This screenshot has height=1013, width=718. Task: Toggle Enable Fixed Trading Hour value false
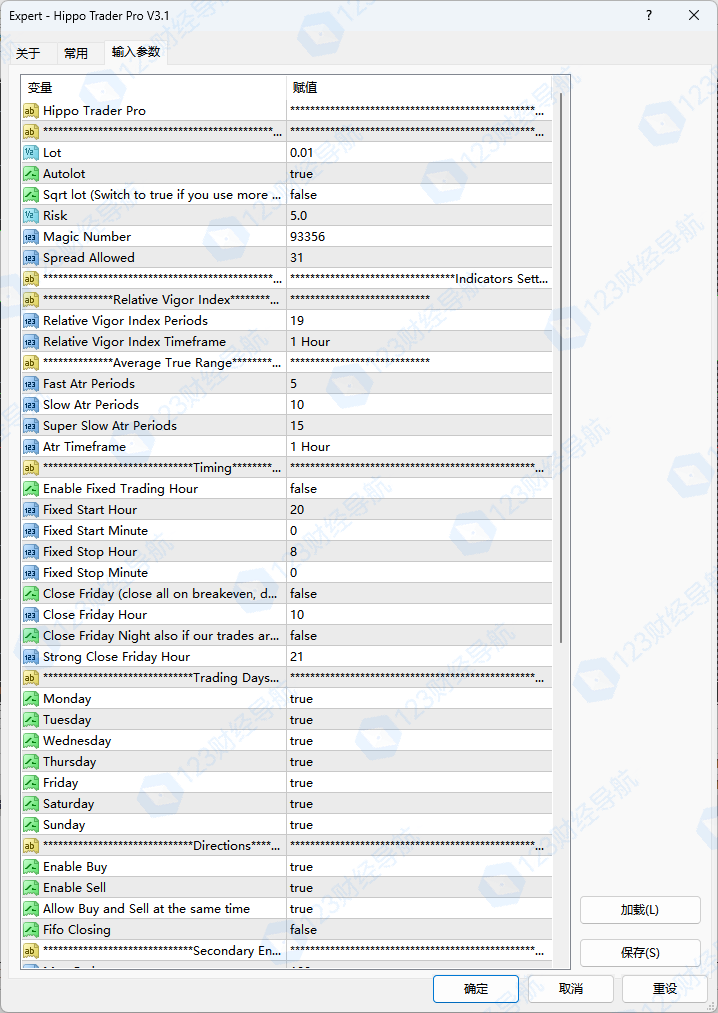[x=419, y=488]
